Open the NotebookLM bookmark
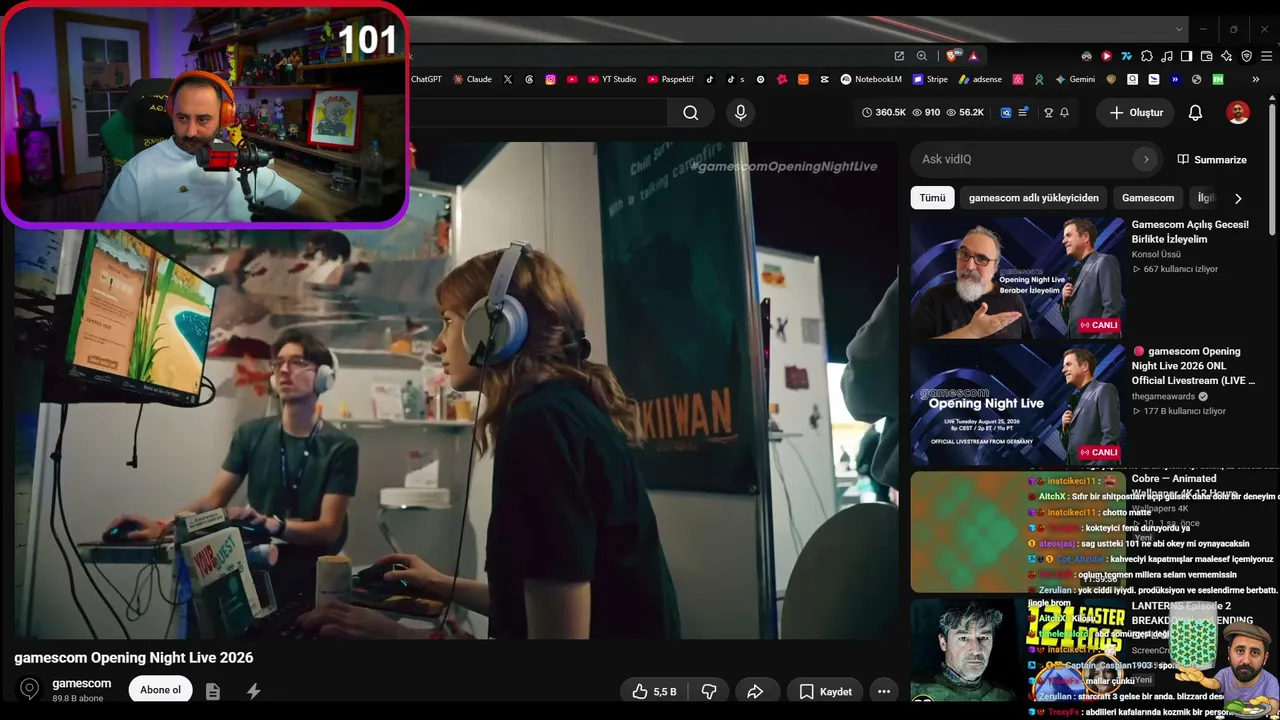Screen dimensions: 1280x720 click(x=871, y=79)
